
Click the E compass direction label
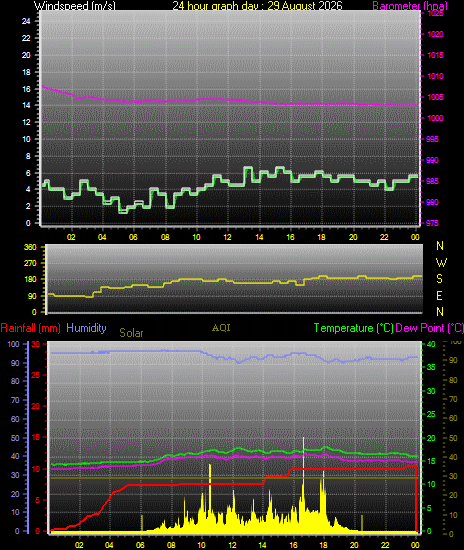click(x=439, y=296)
